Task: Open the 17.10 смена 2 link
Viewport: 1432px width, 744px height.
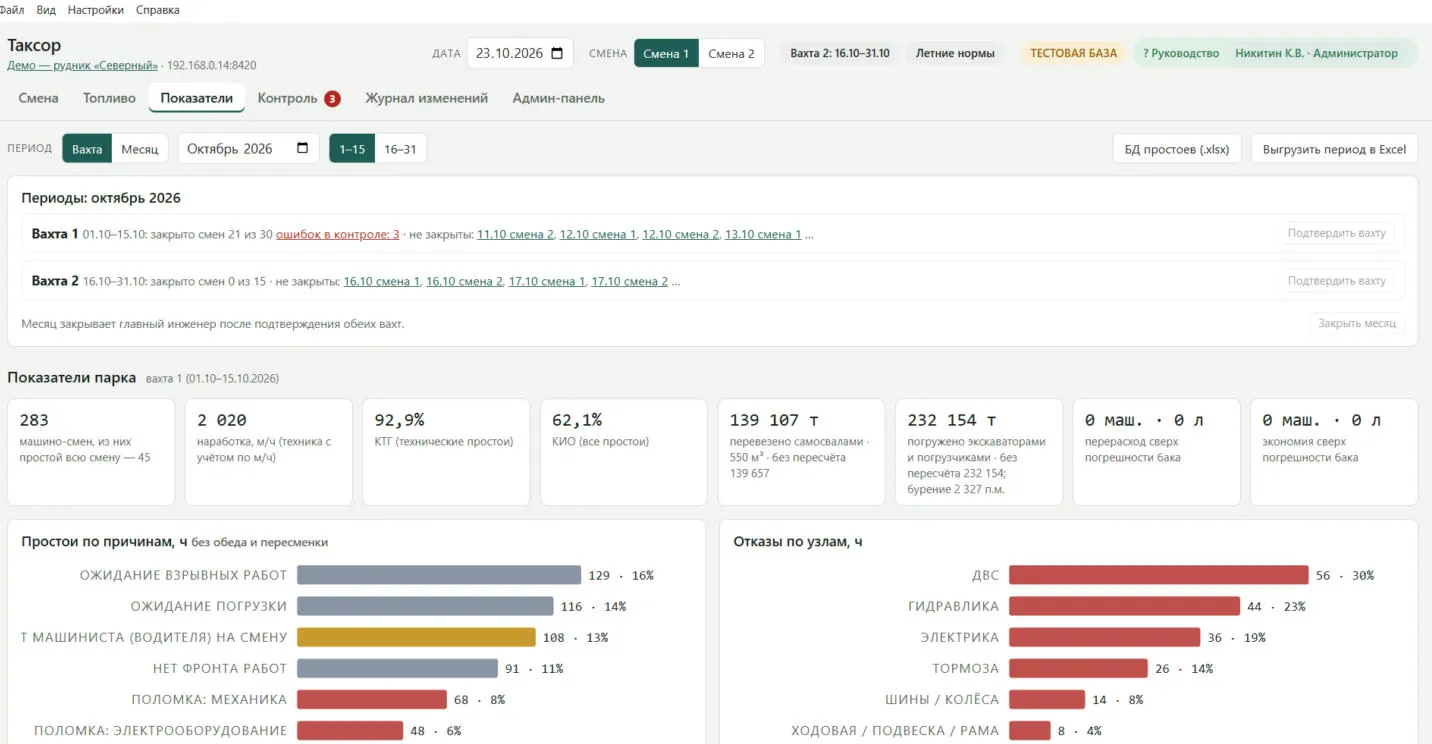Action: pyautogui.click(x=630, y=282)
